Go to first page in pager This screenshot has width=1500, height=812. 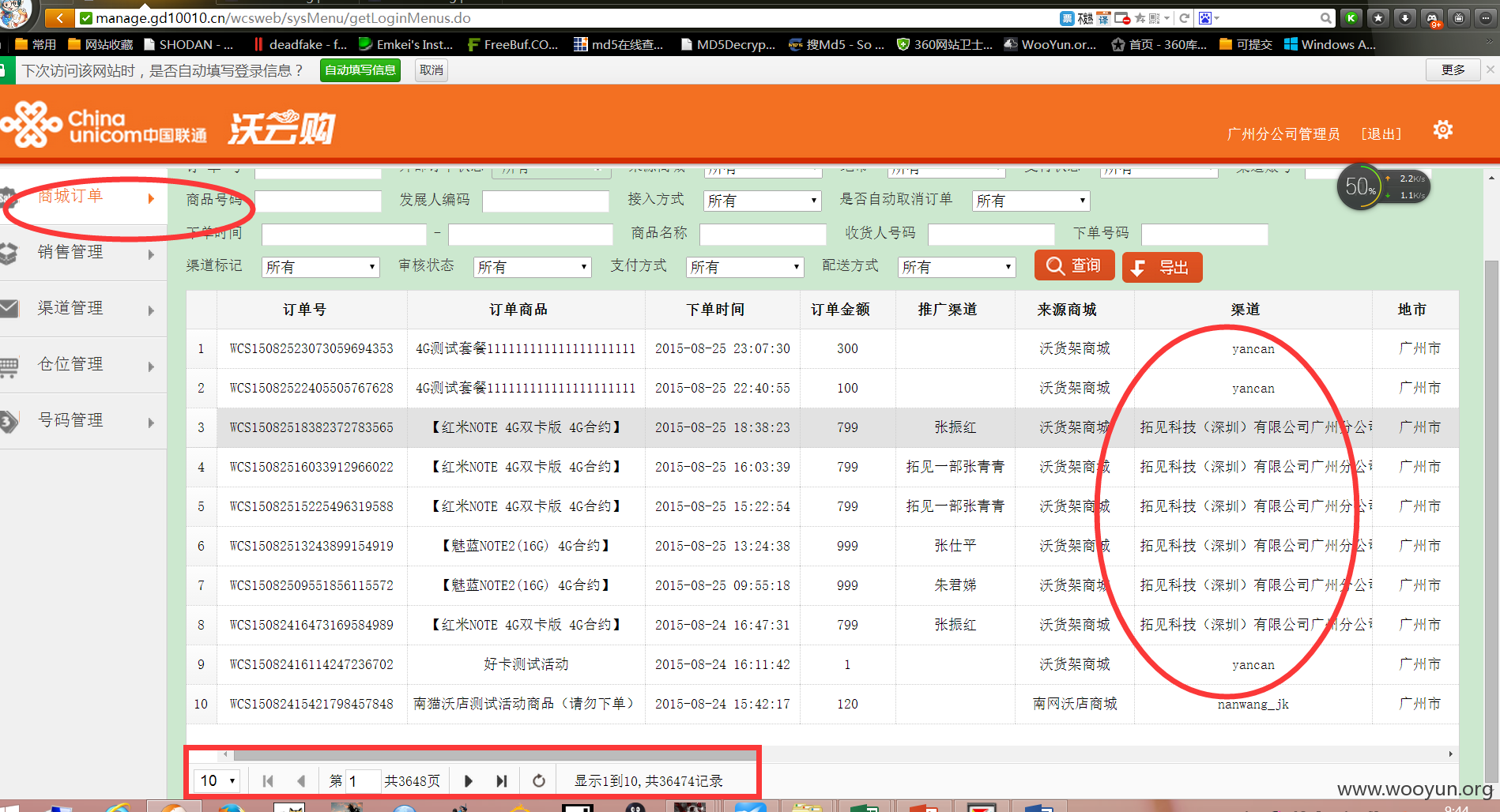[268, 781]
